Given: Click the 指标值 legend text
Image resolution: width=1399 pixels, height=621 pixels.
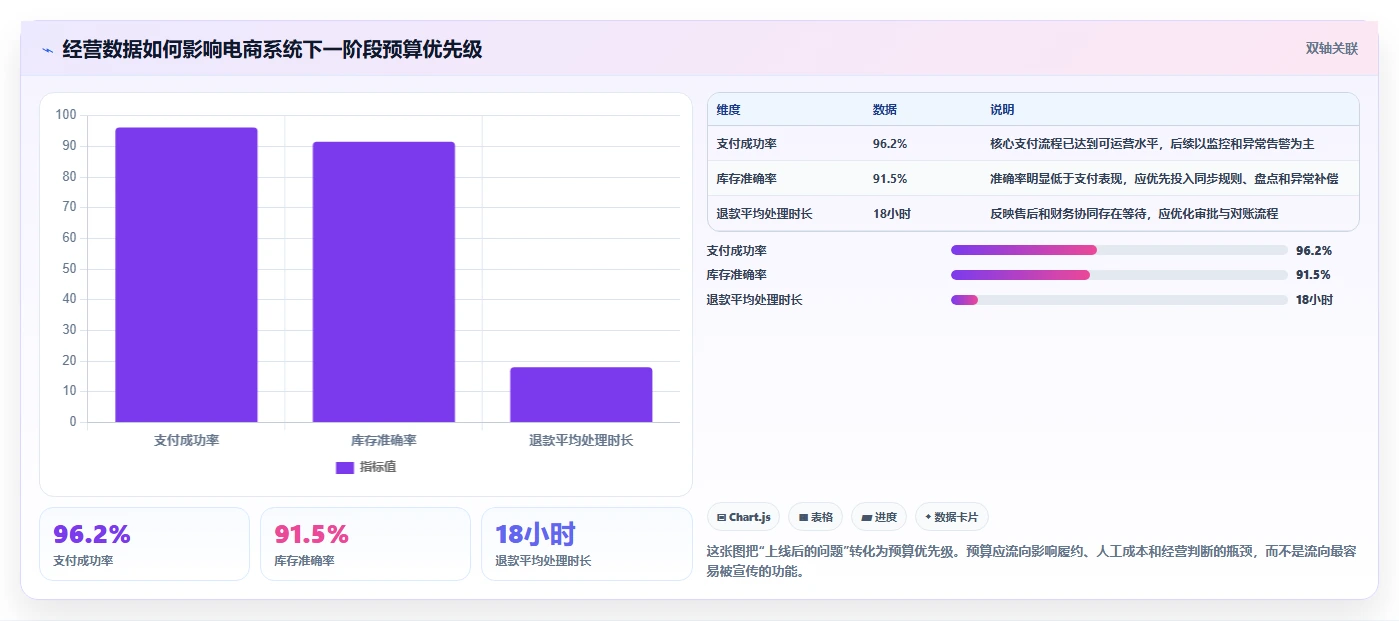Looking at the screenshot, I should coord(378,467).
